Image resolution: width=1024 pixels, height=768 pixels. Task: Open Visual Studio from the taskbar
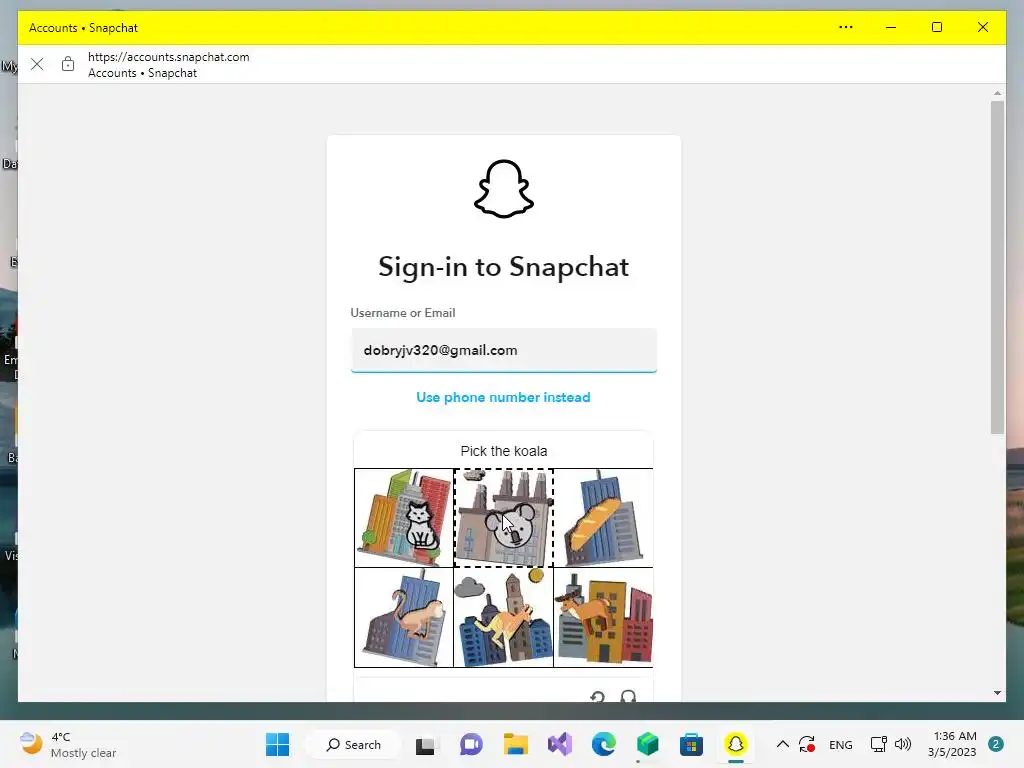[x=560, y=744]
